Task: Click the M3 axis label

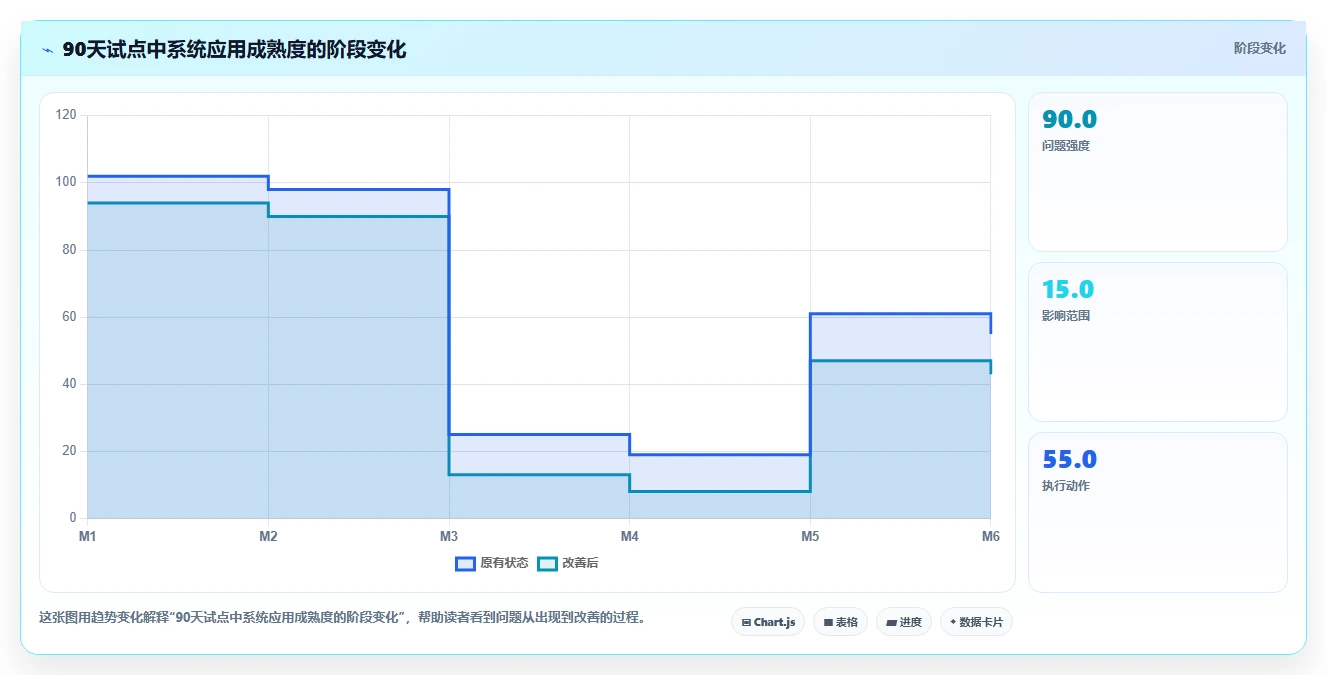Action: pyautogui.click(x=449, y=537)
